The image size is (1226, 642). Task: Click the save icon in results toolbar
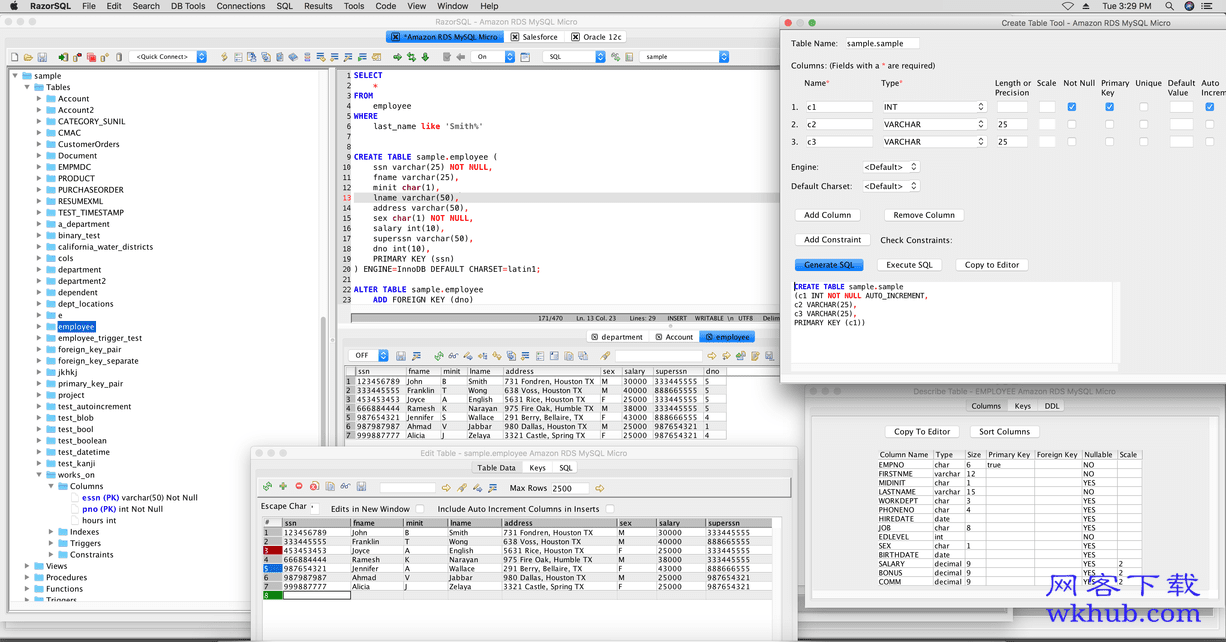point(401,356)
